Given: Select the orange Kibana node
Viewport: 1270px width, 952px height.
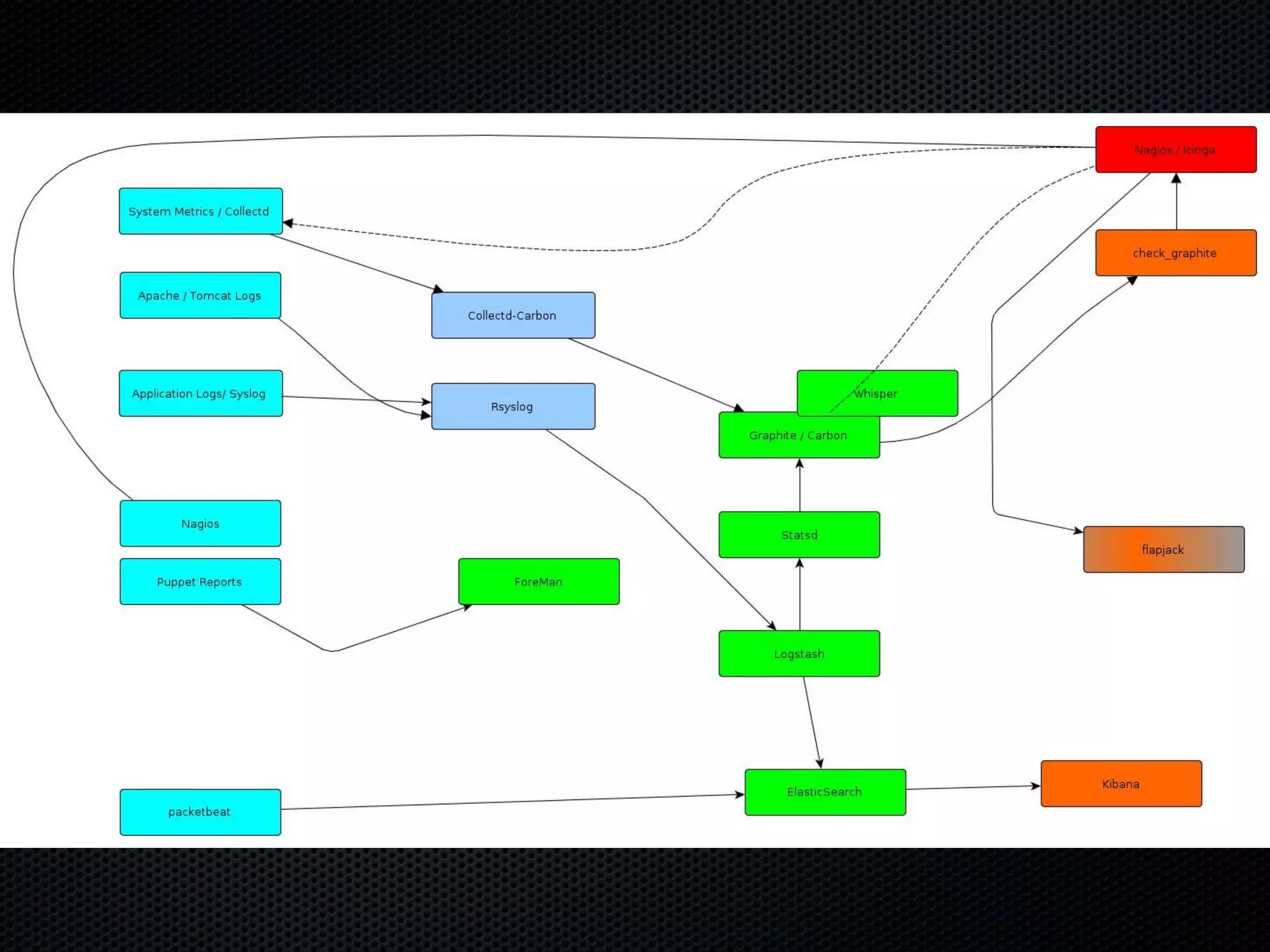Looking at the screenshot, I should (1121, 784).
